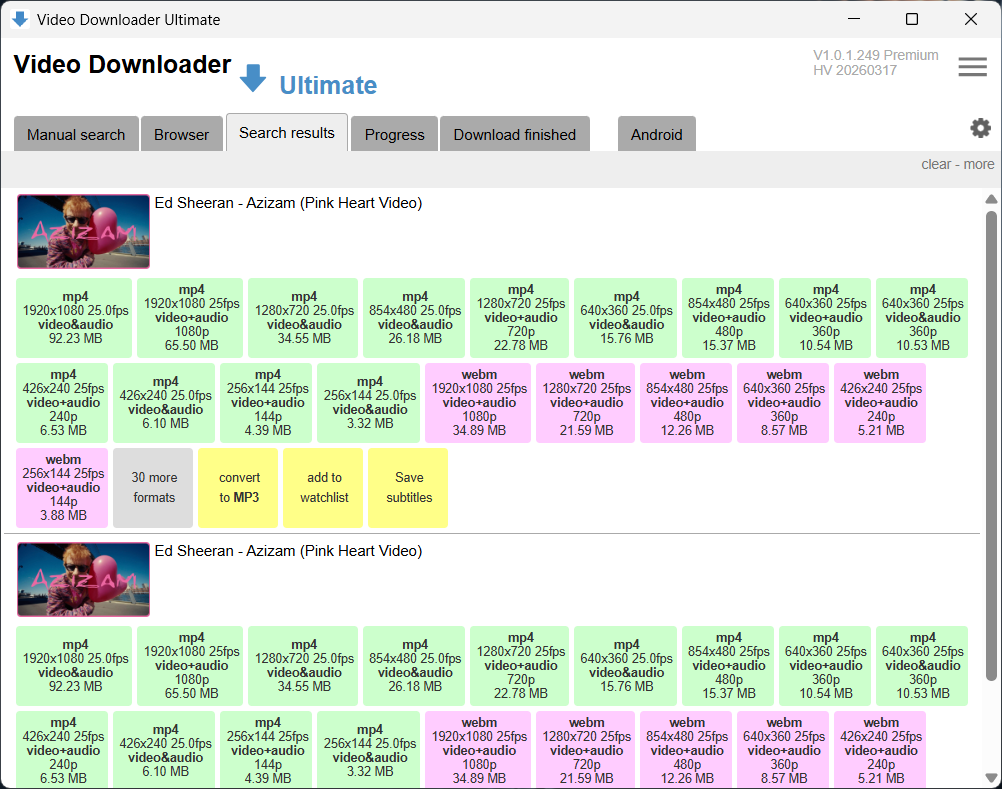Click the blue download arrow logo
This screenshot has height=789, width=1002.
[x=253, y=78]
